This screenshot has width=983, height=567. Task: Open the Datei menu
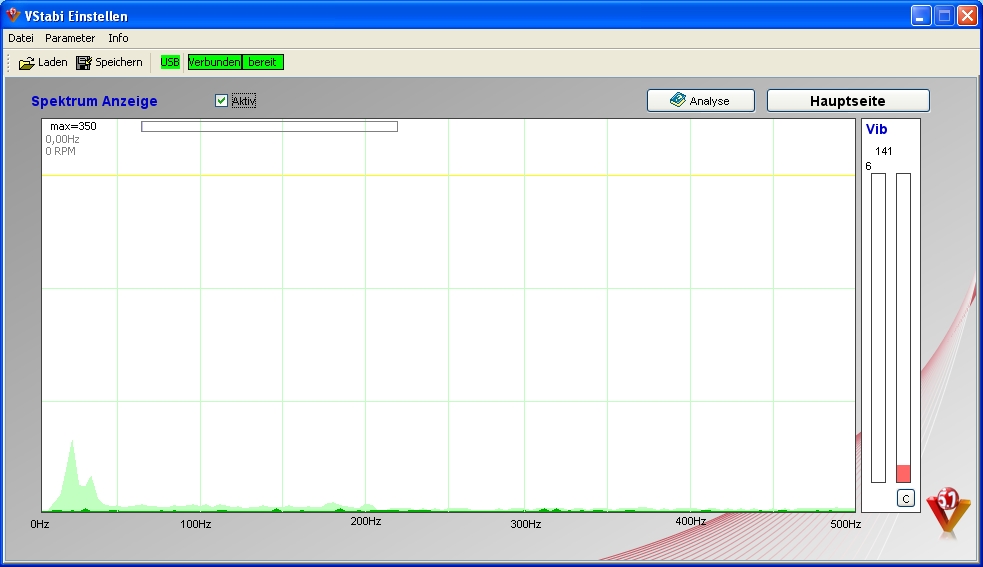tap(21, 38)
